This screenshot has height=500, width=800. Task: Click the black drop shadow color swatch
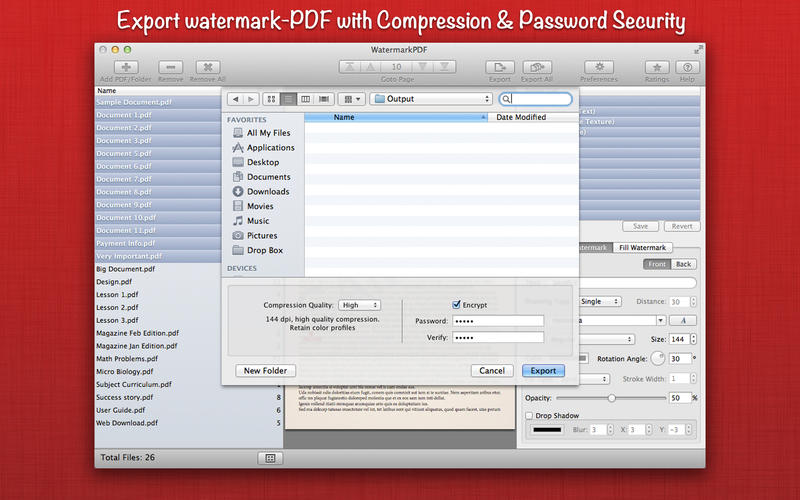coord(547,430)
